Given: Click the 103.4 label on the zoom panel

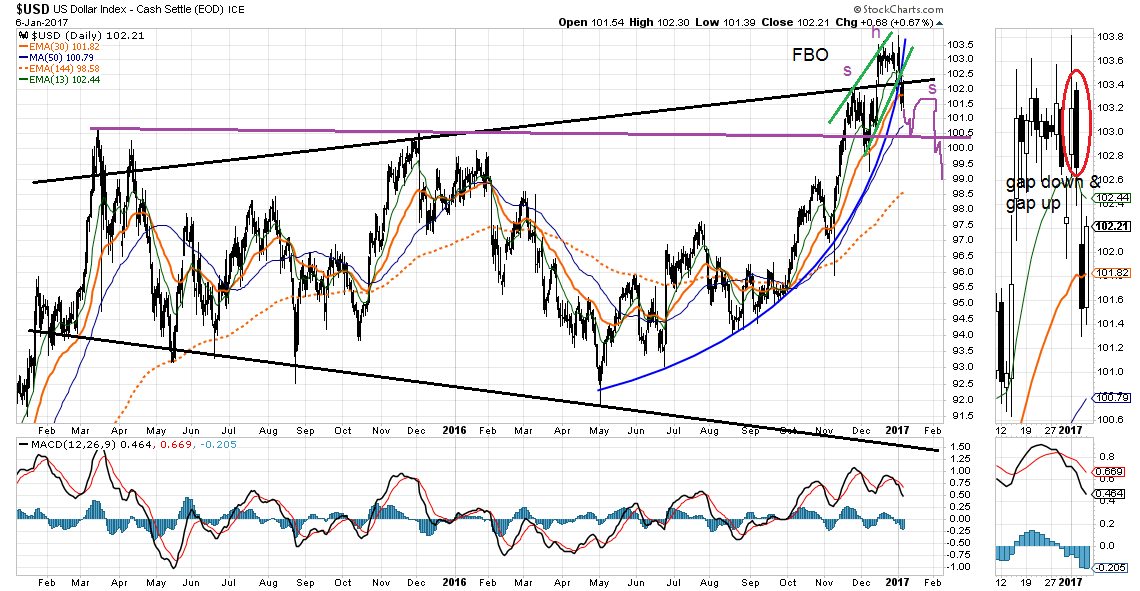Looking at the screenshot, I should [1110, 84].
